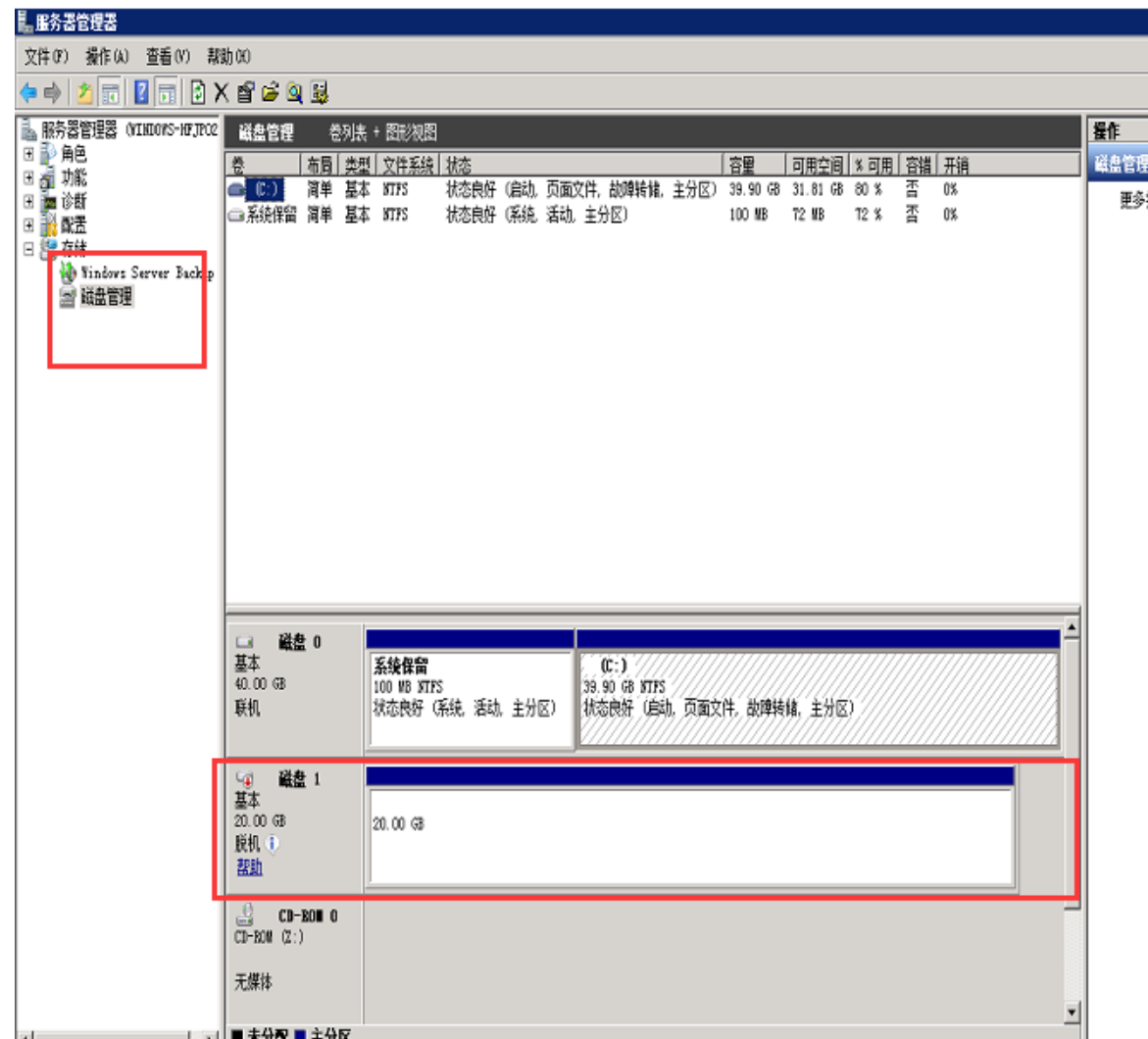Expand the 角色 tree node
1148x1039 pixels.
(26, 151)
